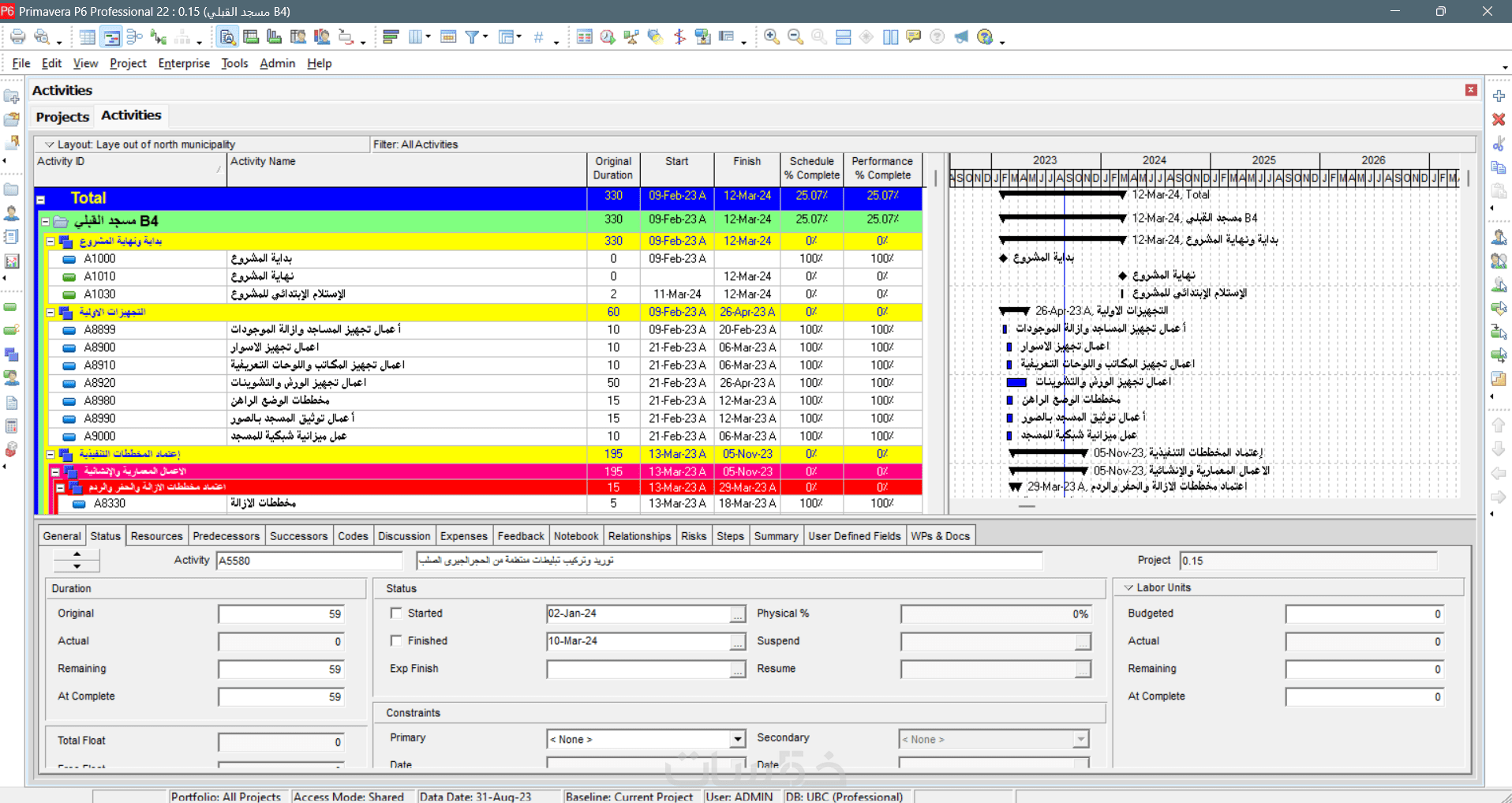Collapse the إعتماد المخططات التنفيذية WBS group

coord(51,455)
